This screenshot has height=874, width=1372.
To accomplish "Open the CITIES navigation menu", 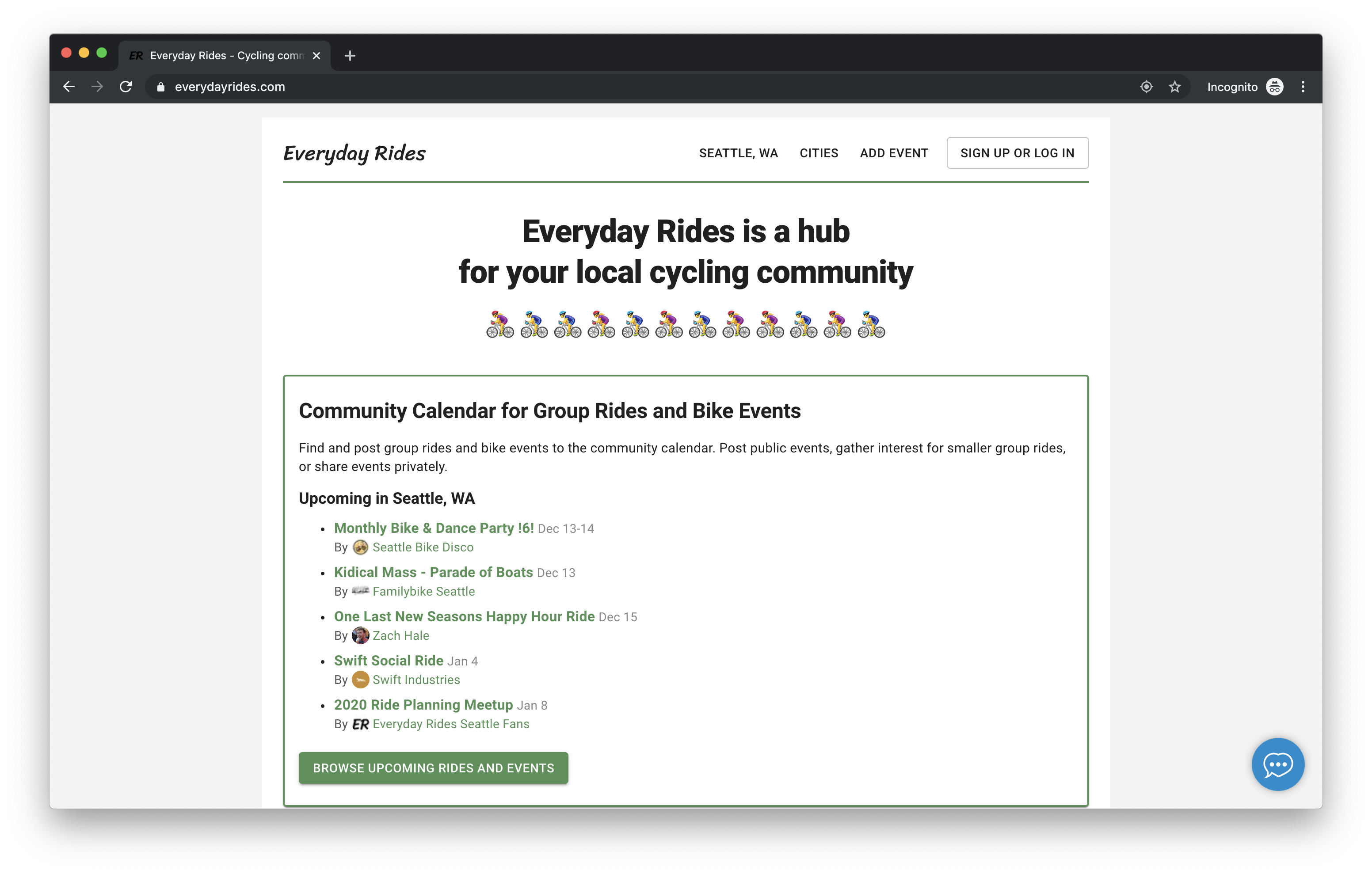I will [x=819, y=153].
